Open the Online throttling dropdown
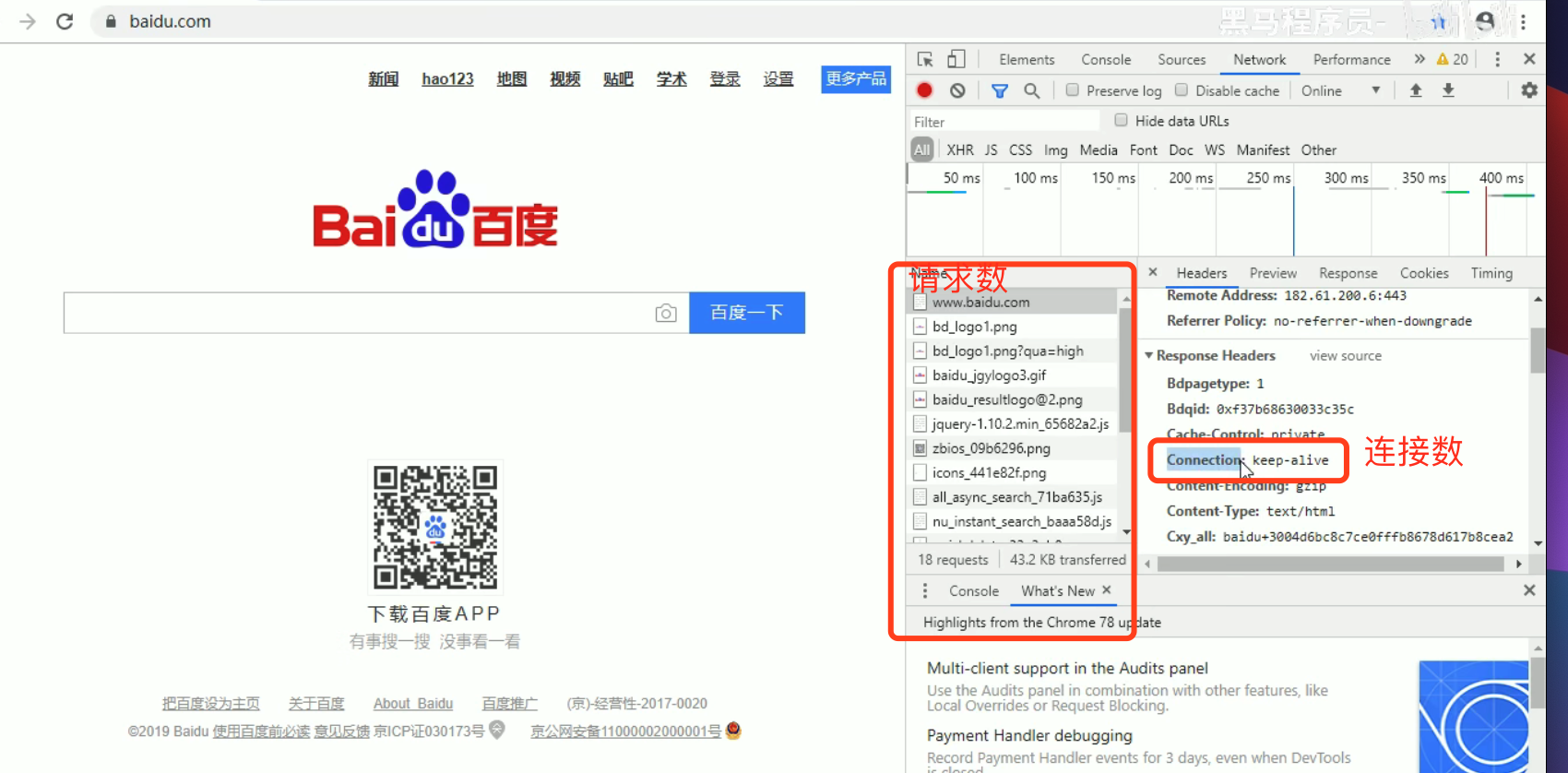The height and width of the screenshot is (773, 1568). pos(1341,90)
